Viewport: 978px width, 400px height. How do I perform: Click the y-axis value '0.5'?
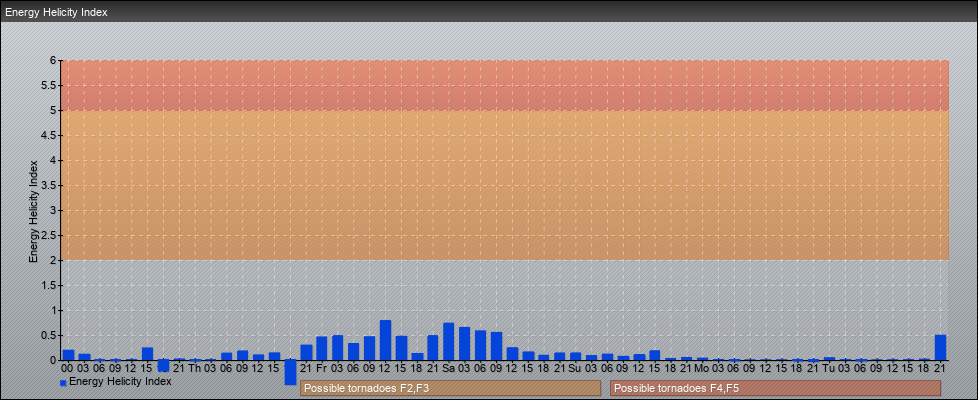pyautogui.click(x=50, y=335)
